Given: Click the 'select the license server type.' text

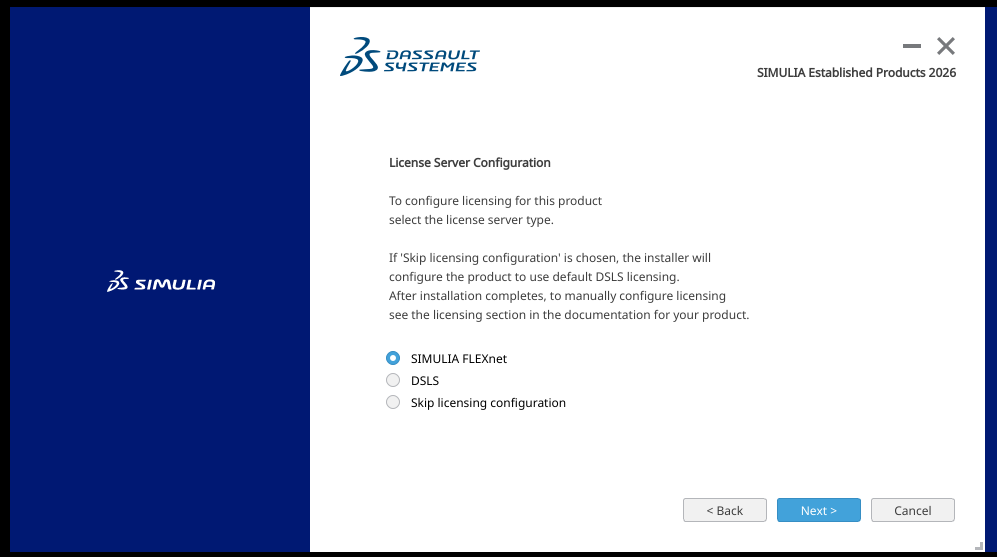Looking at the screenshot, I should 471,220.
